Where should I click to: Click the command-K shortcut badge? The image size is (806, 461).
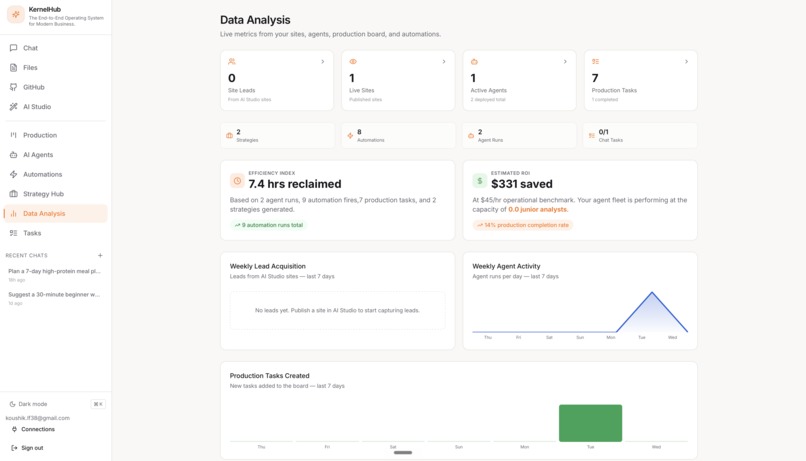point(98,404)
